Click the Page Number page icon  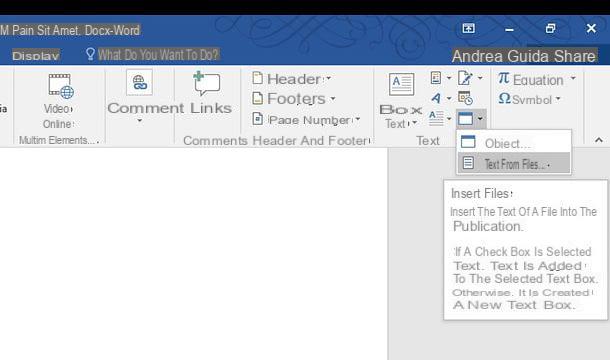click(257, 118)
